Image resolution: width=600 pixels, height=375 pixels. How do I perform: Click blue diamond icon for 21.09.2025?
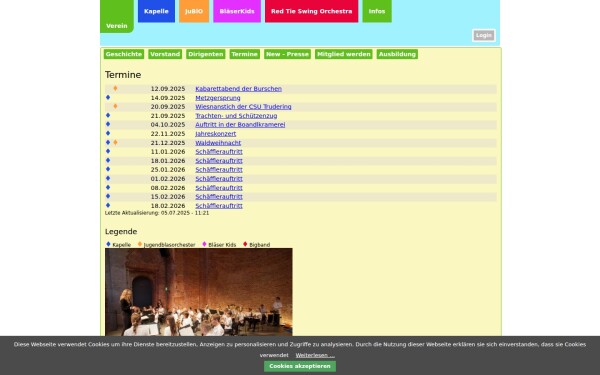pyautogui.click(x=108, y=115)
